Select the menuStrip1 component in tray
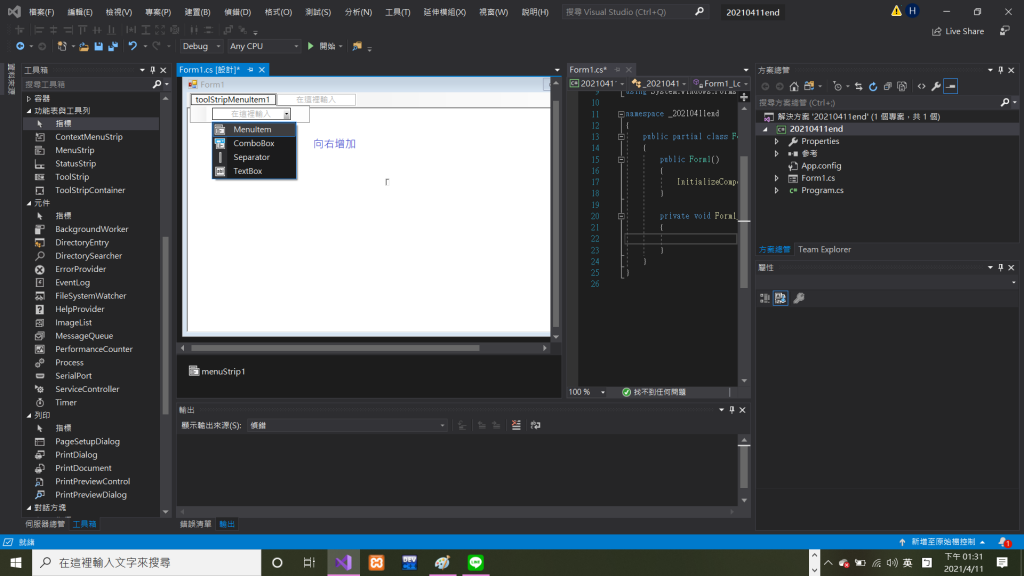Image resolution: width=1024 pixels, height=576 pixels. click(x=217, y=371)
